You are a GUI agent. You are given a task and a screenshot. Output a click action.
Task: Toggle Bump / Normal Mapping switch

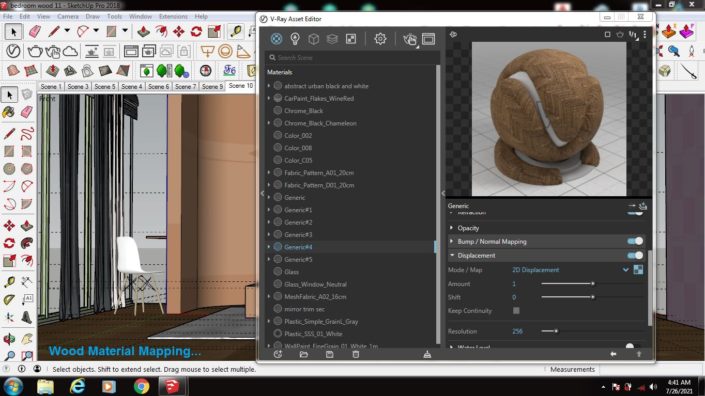[635, 241]
